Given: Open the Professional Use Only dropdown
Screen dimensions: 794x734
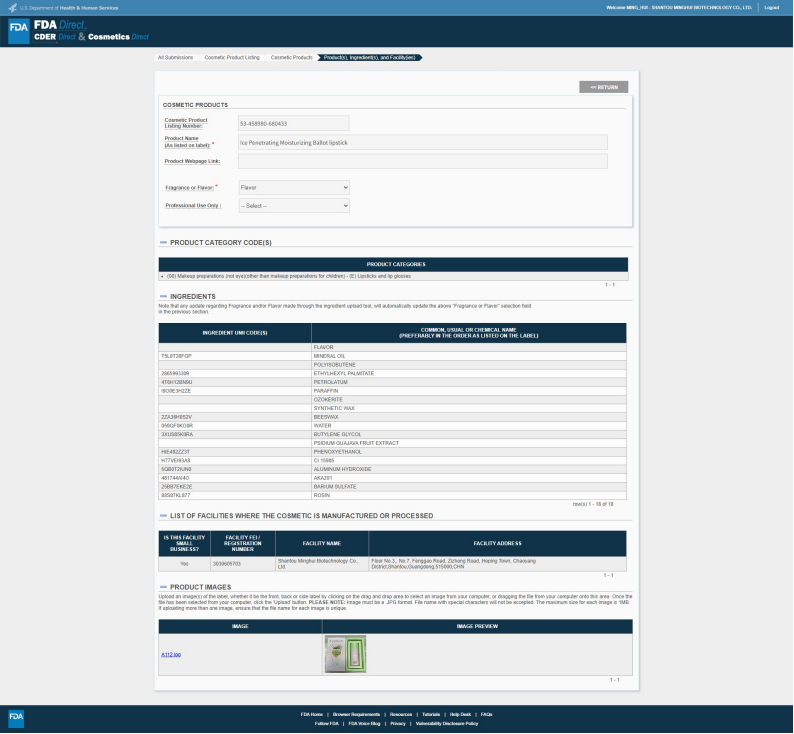Looking at the screenshot, I should click(x=294, y=205).
